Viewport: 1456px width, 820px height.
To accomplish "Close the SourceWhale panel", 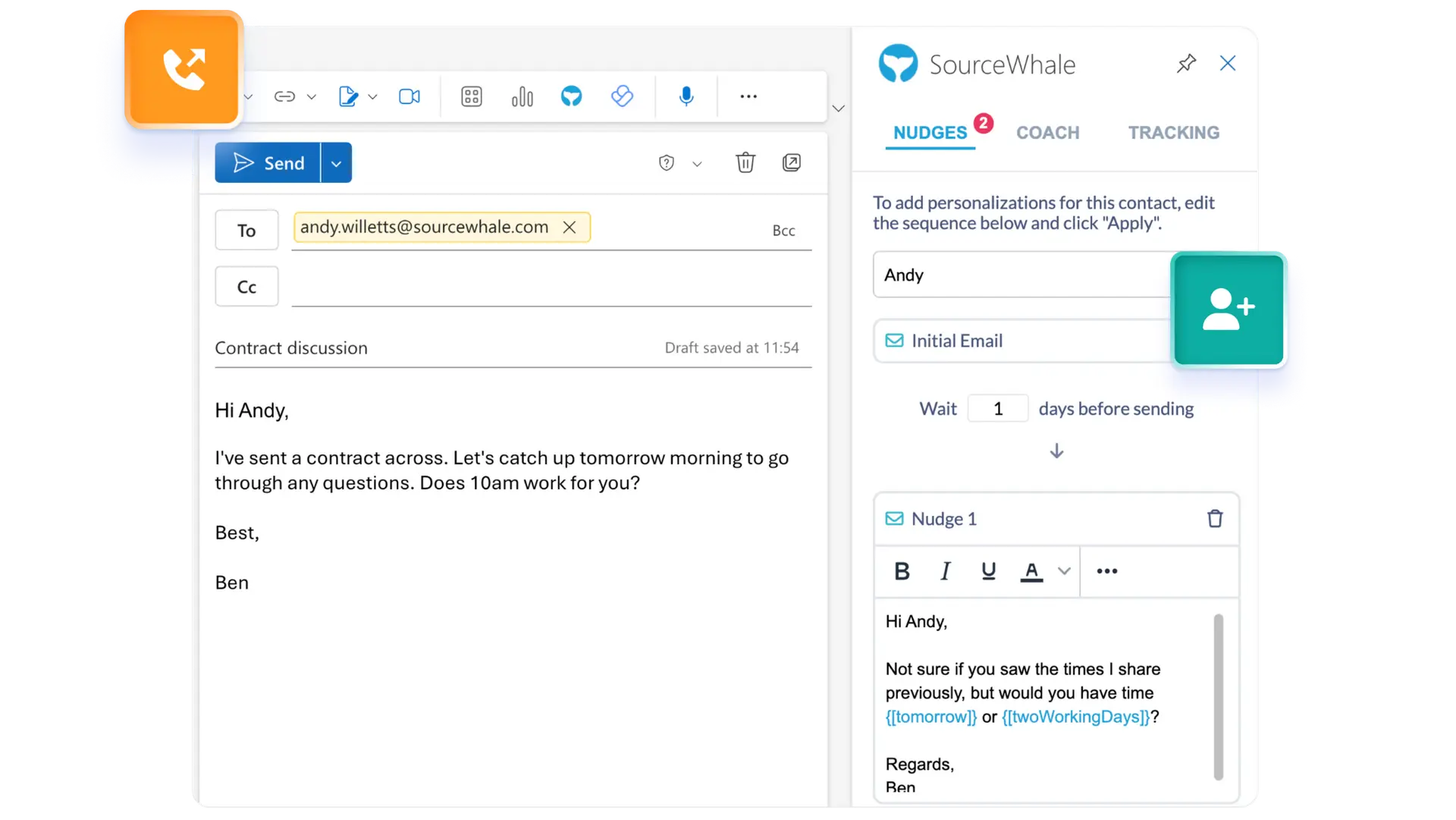I will pyautogui.click(x=1228, y=63).
